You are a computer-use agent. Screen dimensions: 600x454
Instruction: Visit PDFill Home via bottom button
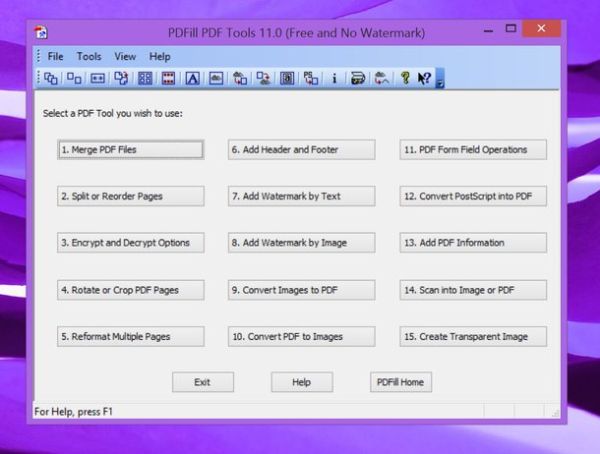(x=400, y=382)
